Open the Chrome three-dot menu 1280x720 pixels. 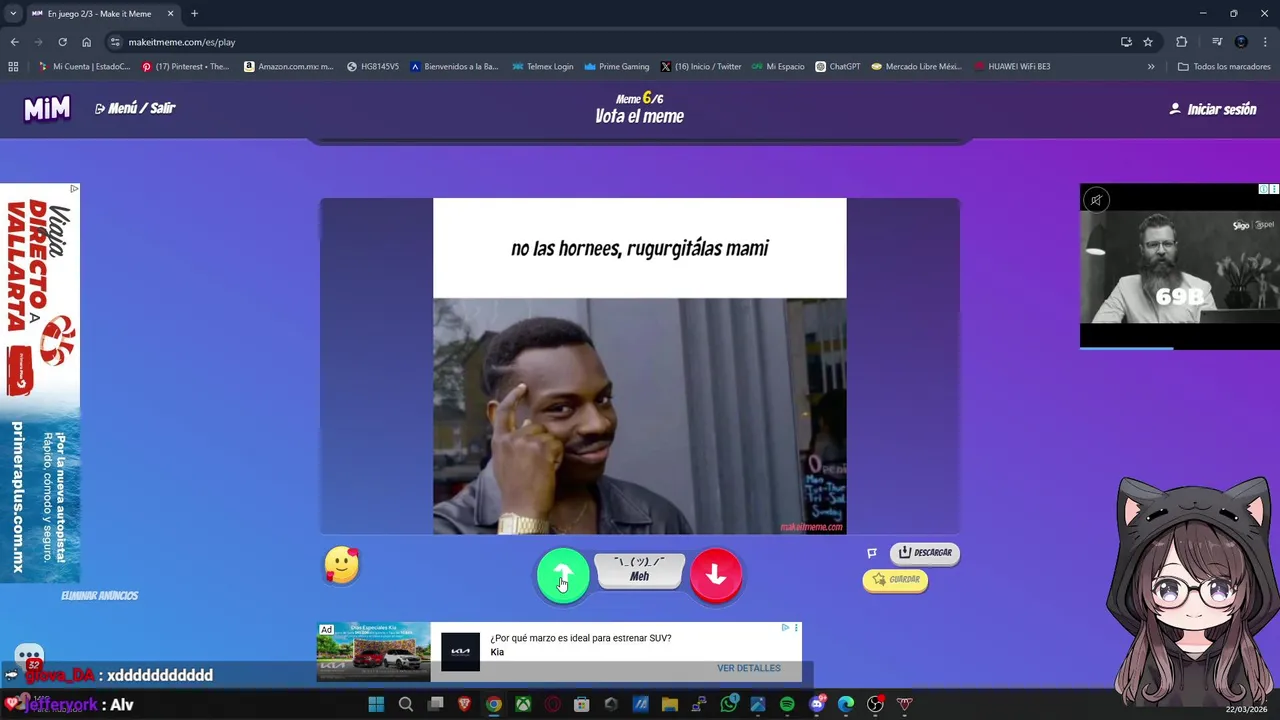(x=1265, y=42)
